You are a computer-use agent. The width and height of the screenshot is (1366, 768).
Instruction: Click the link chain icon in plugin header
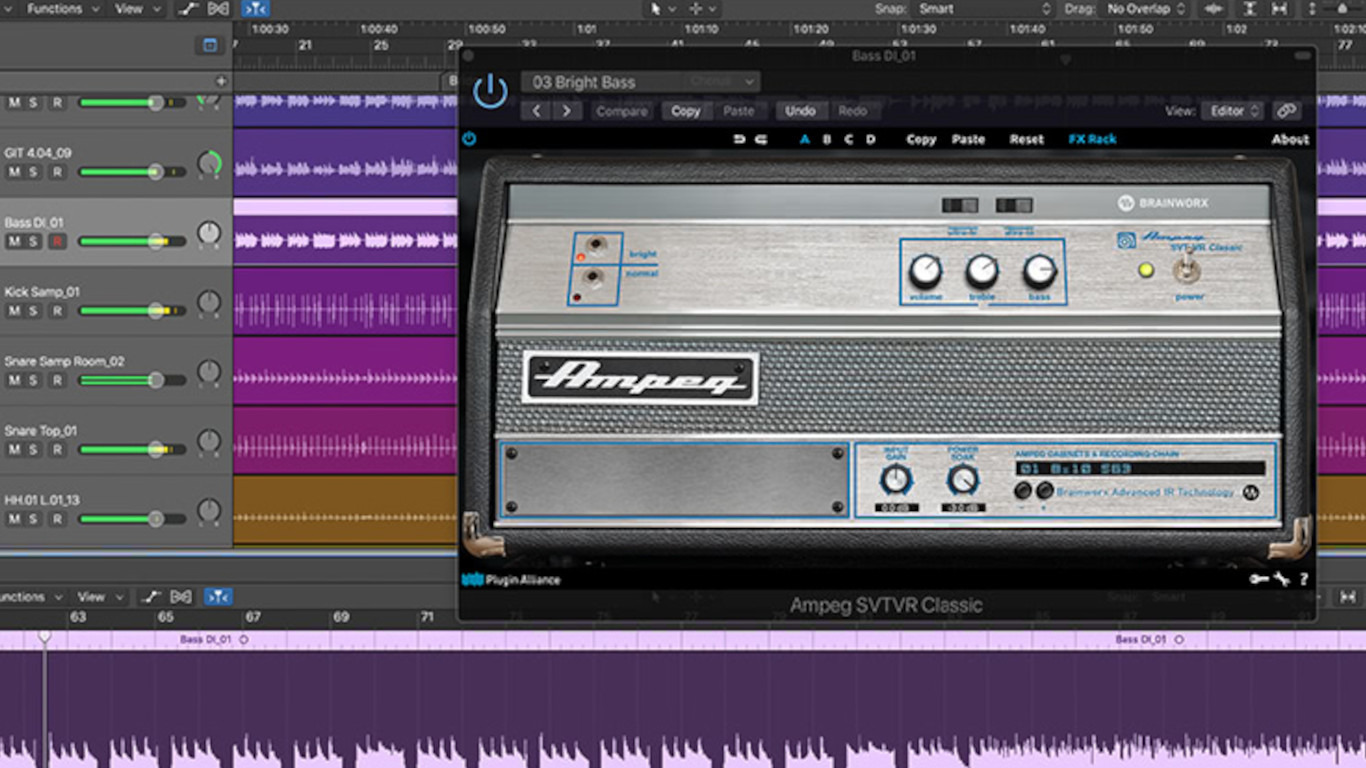coord(1287,111)
